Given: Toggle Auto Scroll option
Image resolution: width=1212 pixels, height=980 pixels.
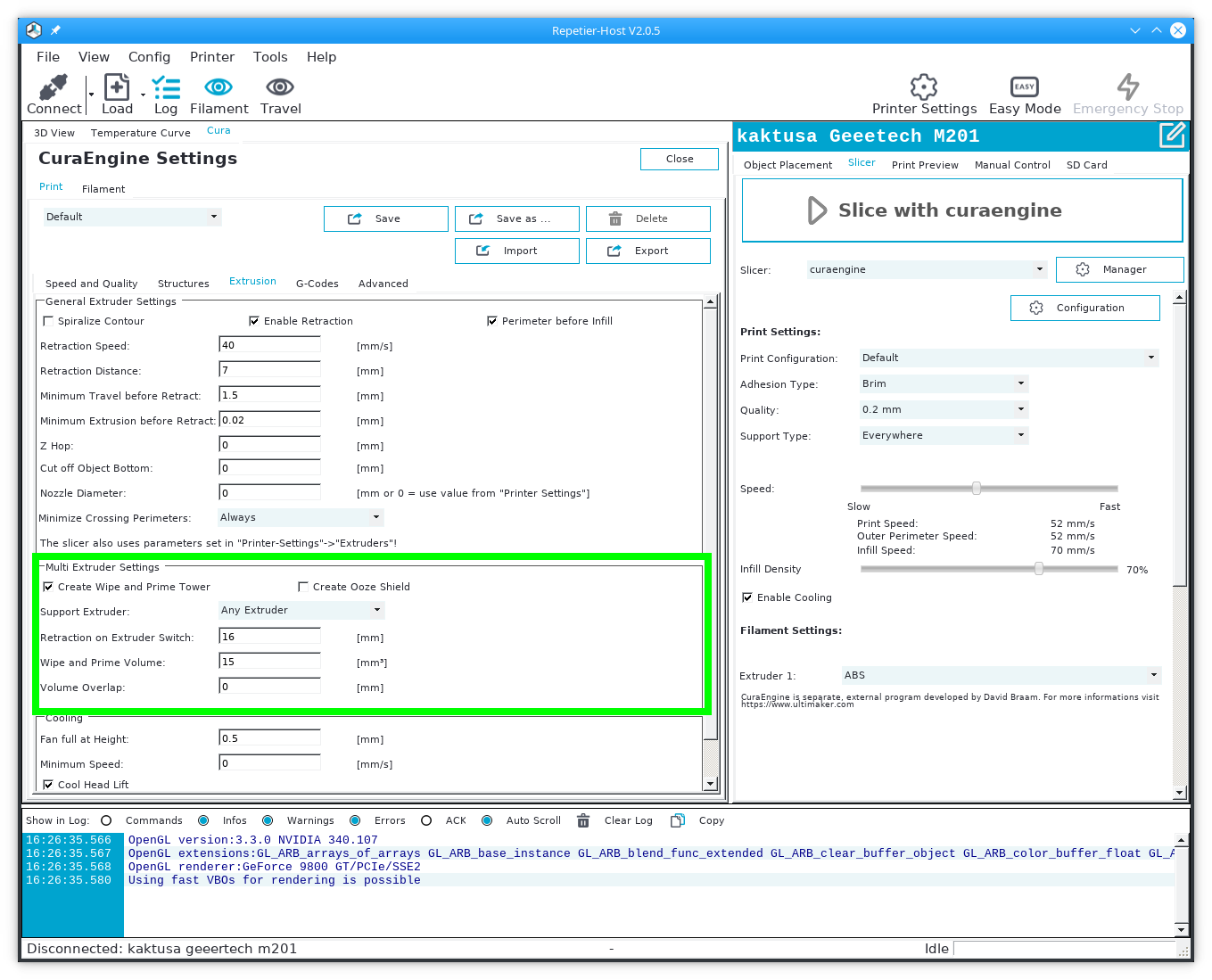Looking at the screenshot, I should coord(487,820).
